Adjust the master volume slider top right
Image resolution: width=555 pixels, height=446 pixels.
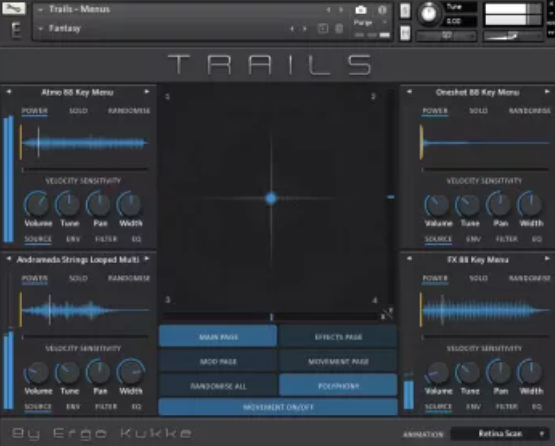(513, 36)
